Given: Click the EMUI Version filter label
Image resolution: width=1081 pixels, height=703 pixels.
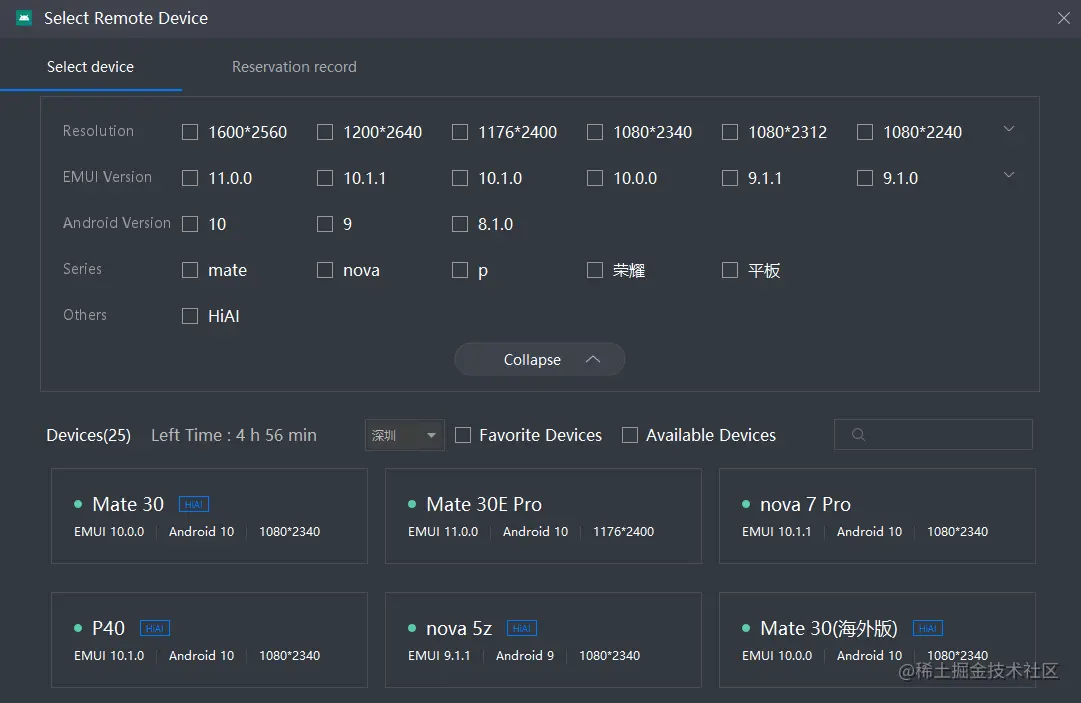Looking at the screenshot, I should (x=108, y=177).
